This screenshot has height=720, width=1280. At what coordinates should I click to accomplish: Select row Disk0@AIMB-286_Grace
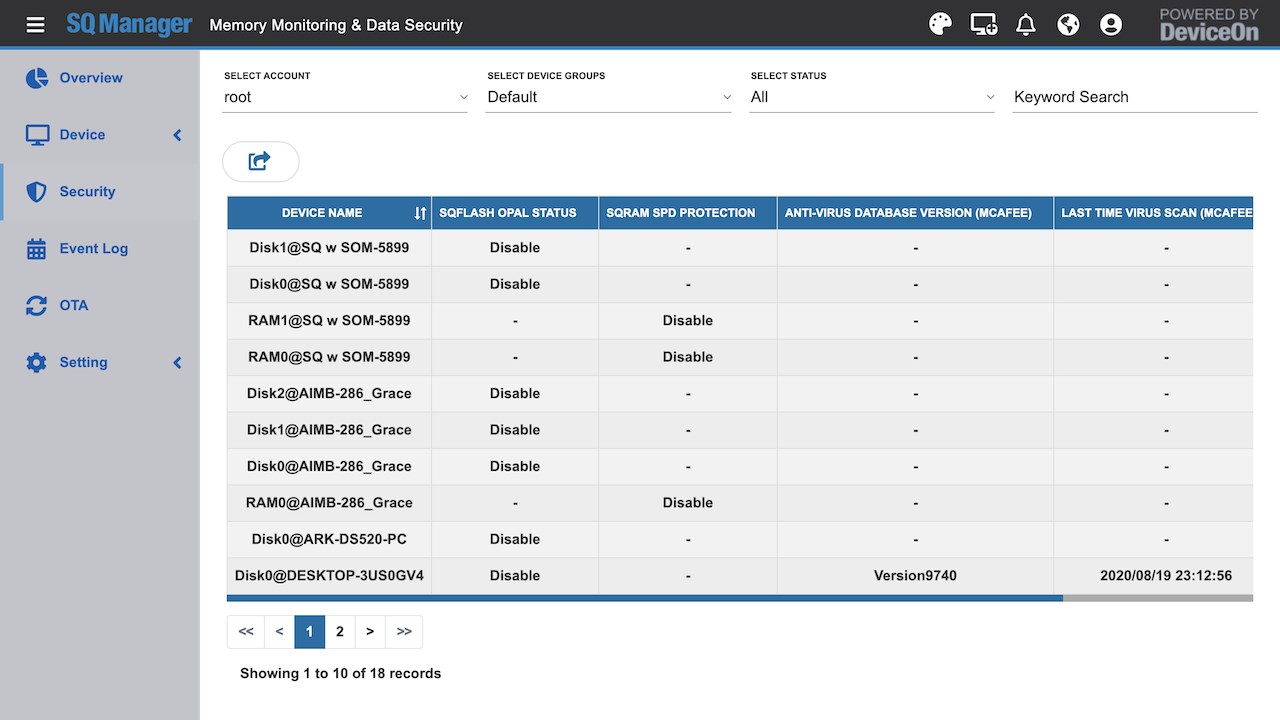pos(740,467)
